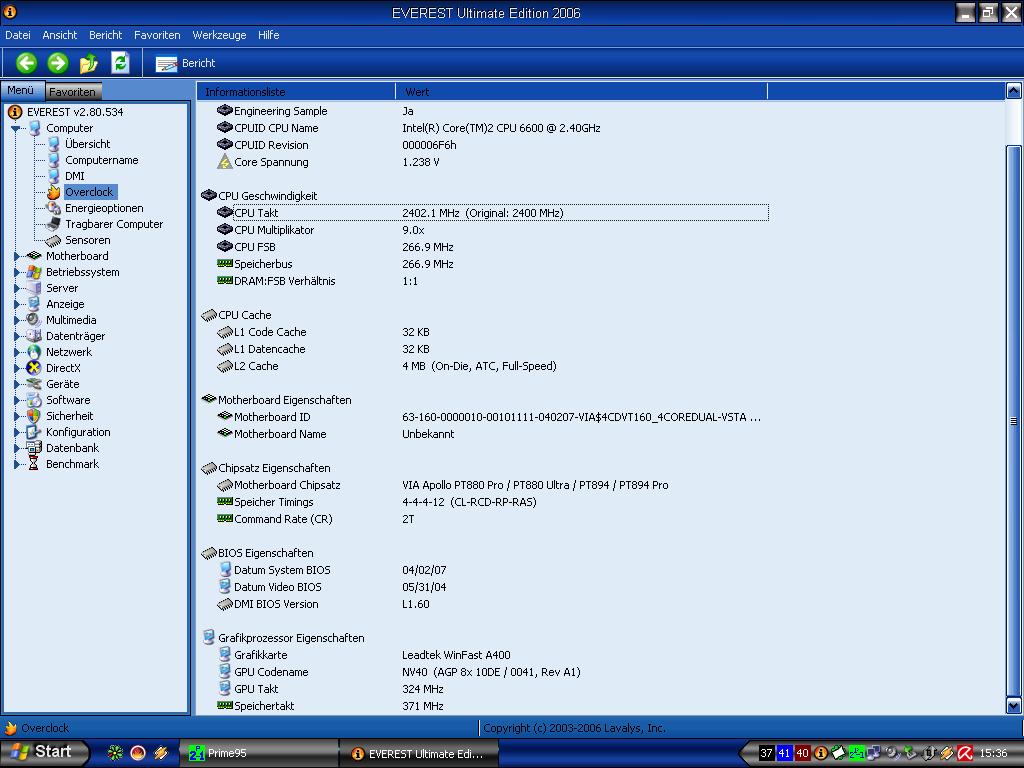Expand the Multimedia tree node
Viewport: 1024px width, 768px height.
(x=17, y=320)
